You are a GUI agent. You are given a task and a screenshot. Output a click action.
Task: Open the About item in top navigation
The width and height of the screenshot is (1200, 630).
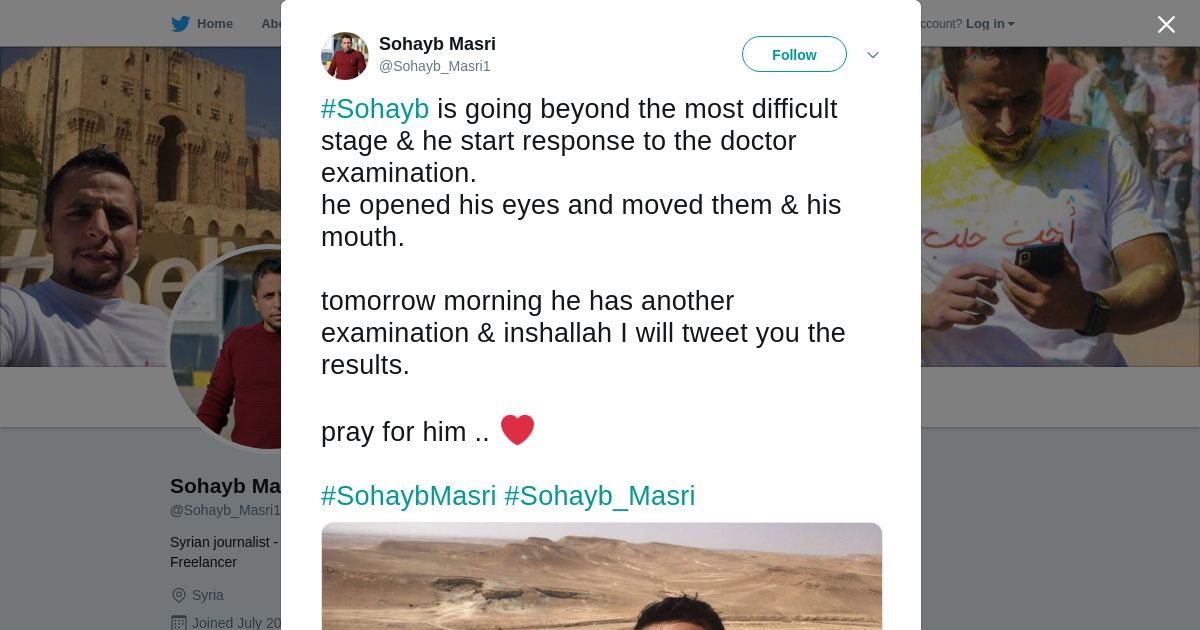coord(270,24)
